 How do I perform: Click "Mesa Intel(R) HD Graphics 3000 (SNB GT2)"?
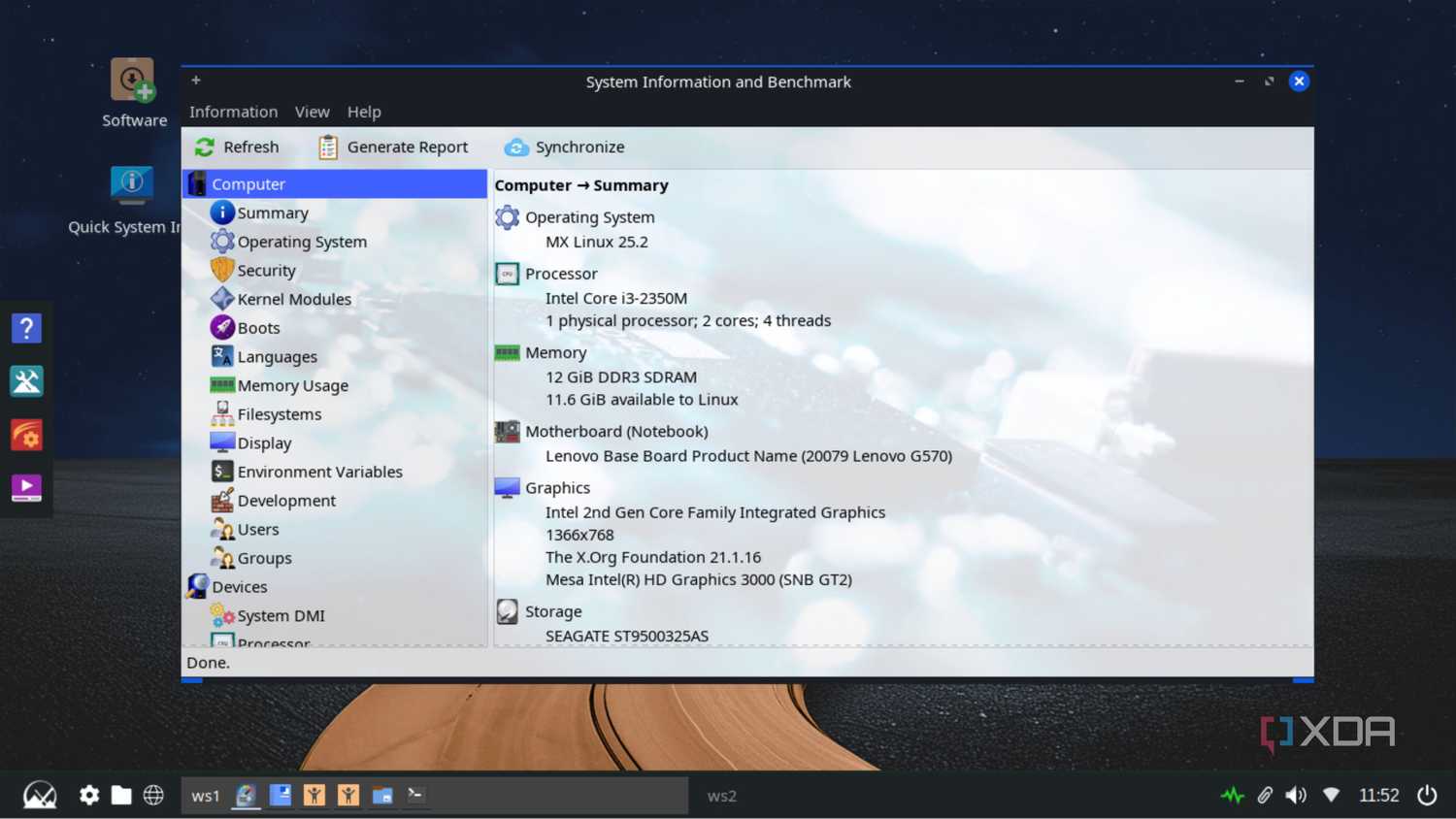(x=699, y=579)
